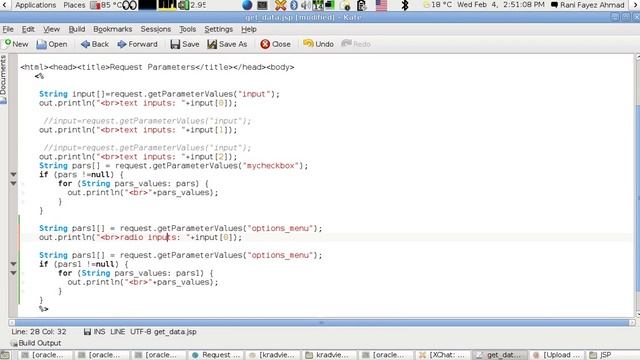Open the Help menu
This screenshot has width=640, height=360.
coord(249,29)
